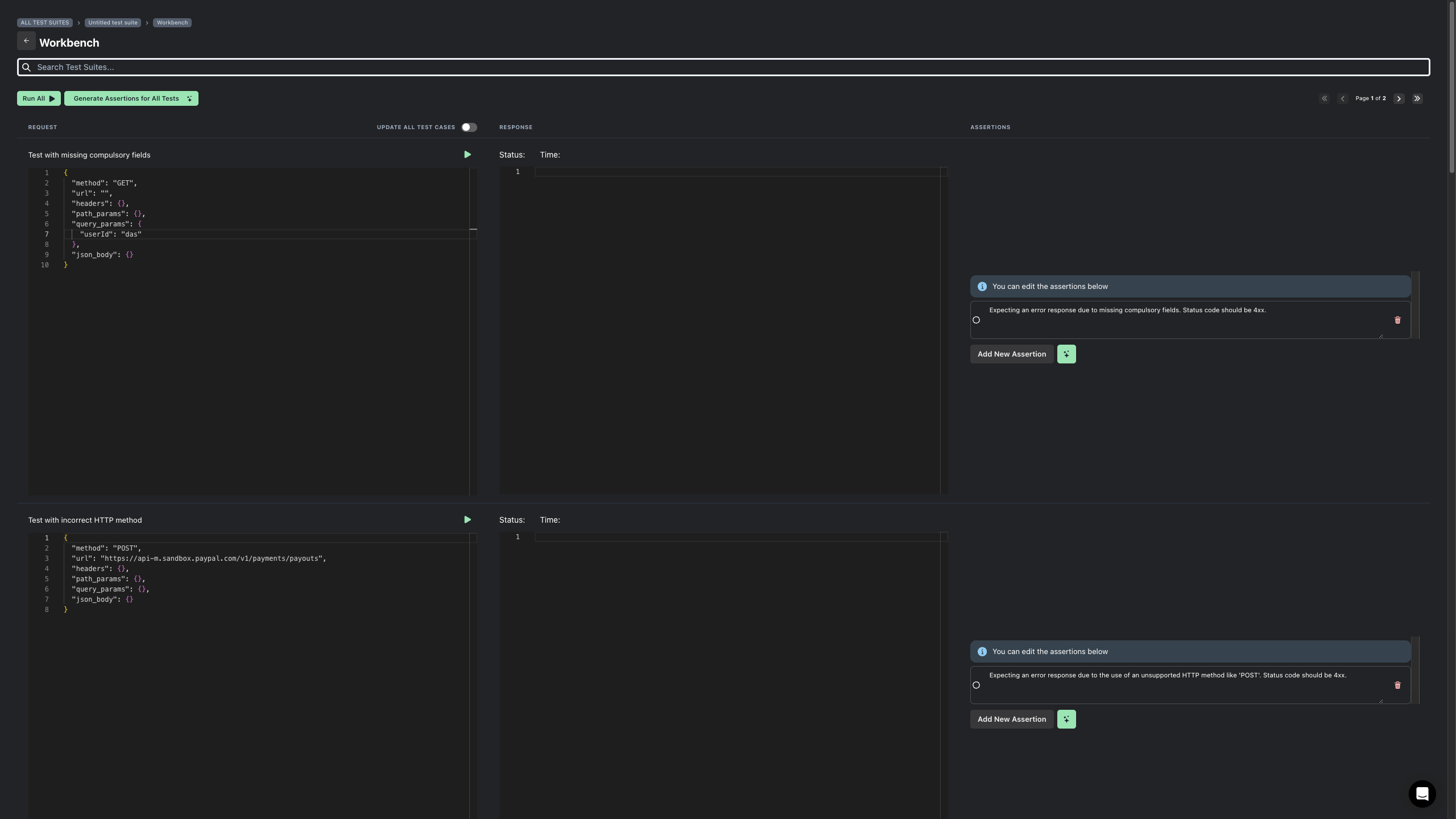
Task: Go to next page of tests
Action: coord(1399,99)
